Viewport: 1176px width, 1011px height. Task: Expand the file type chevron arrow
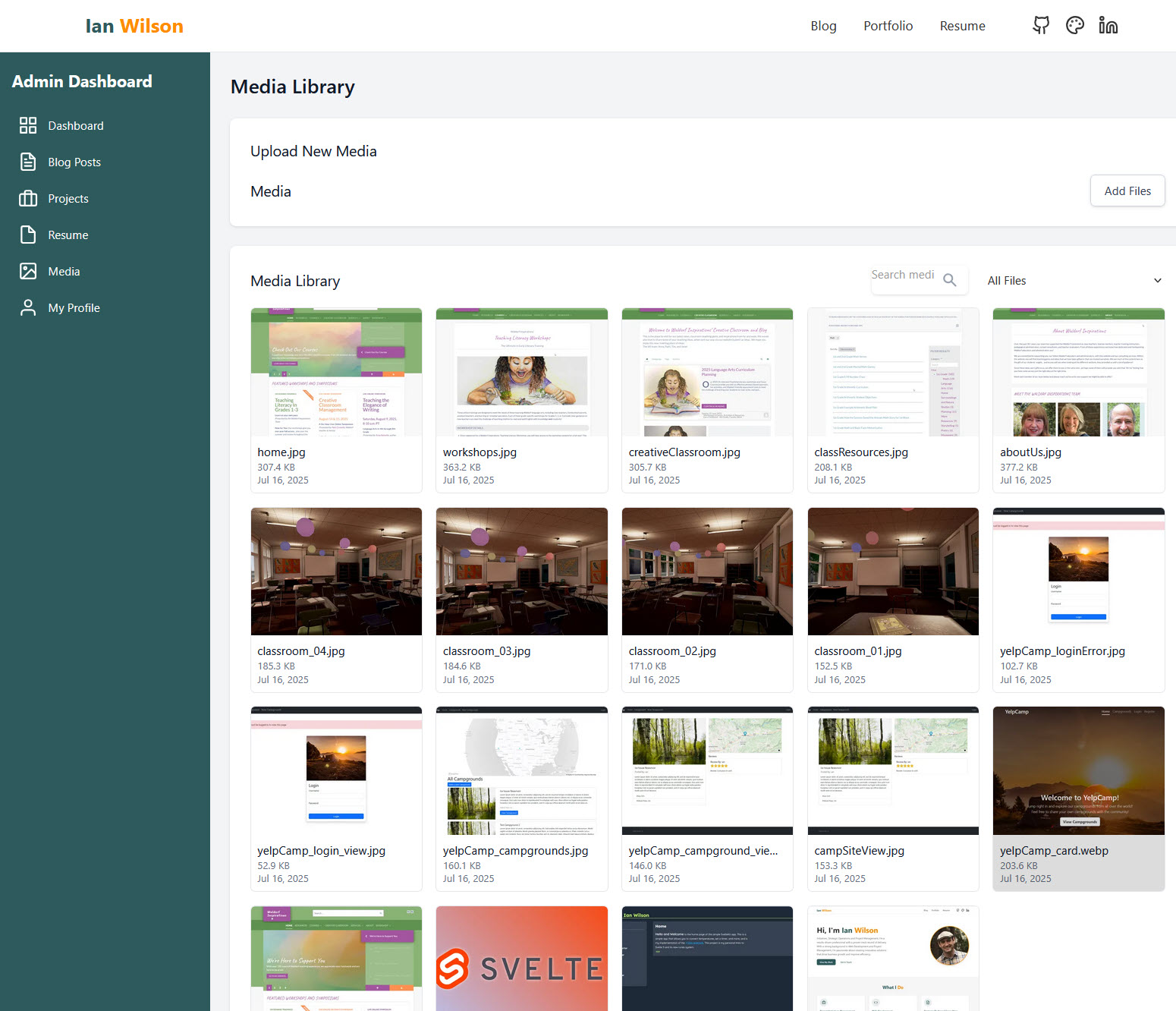tap(1158, 281)
